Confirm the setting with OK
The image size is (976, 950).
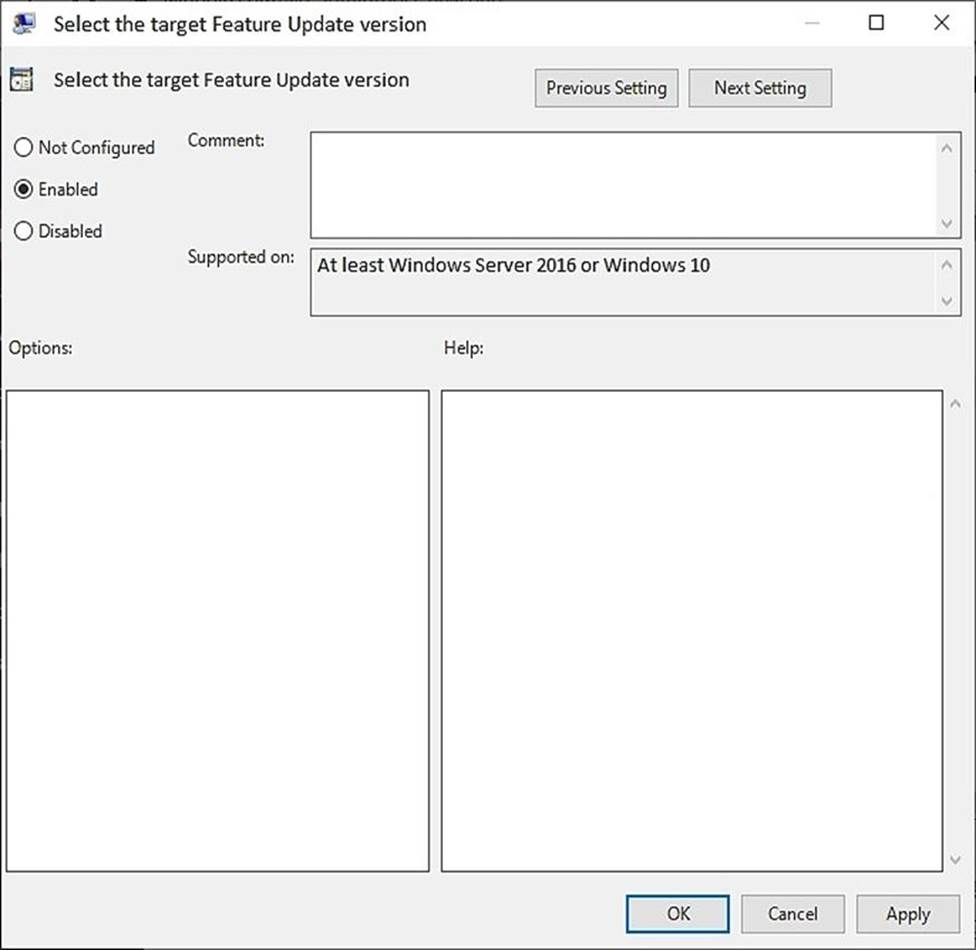(x=678, y=913)
